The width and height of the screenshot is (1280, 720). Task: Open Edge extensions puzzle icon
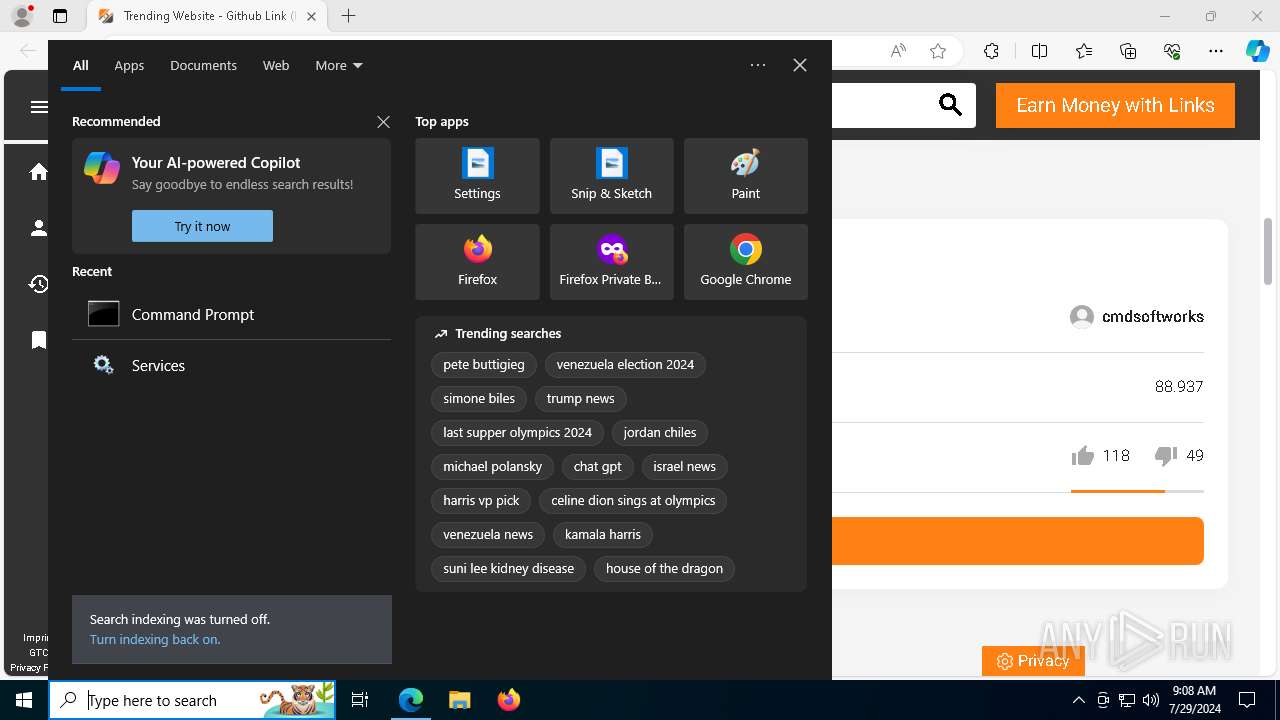(991, 51)
